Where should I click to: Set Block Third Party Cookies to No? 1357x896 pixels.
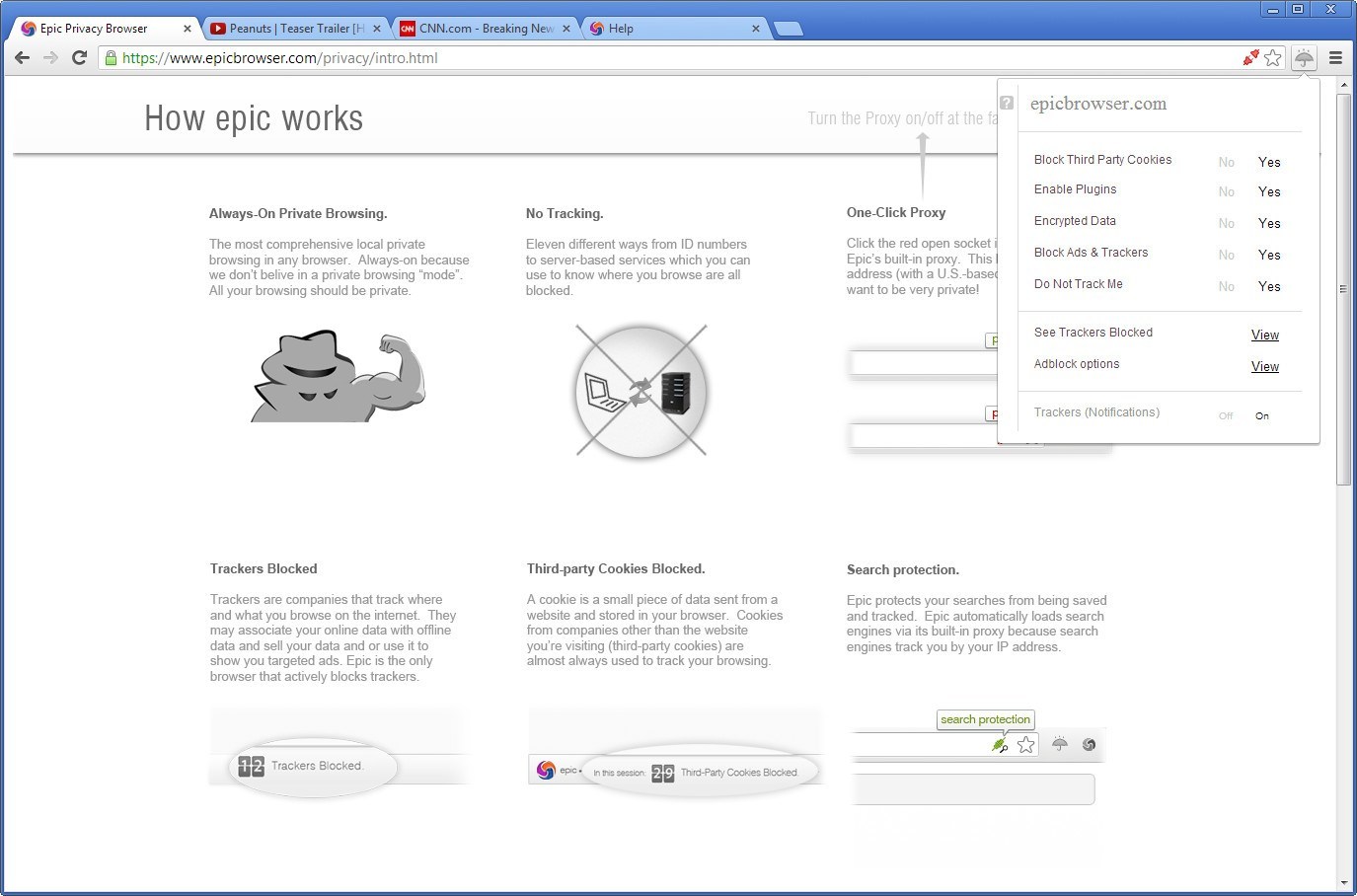(1226, 162)
